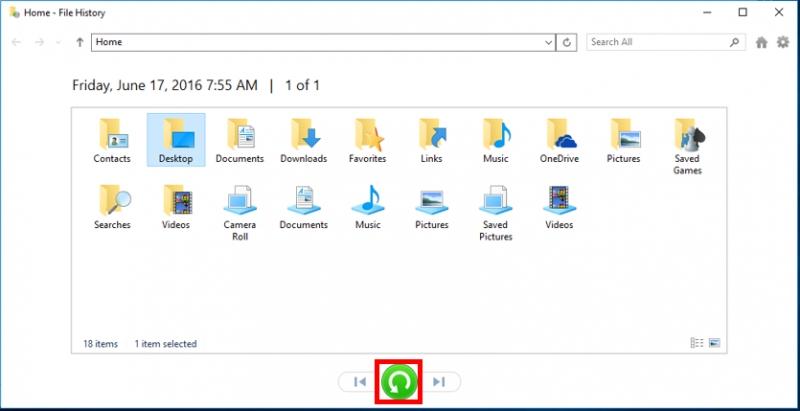This screenshot has height=411, width=800.
Task: Click the Up one level arrow
Action: 80,42
